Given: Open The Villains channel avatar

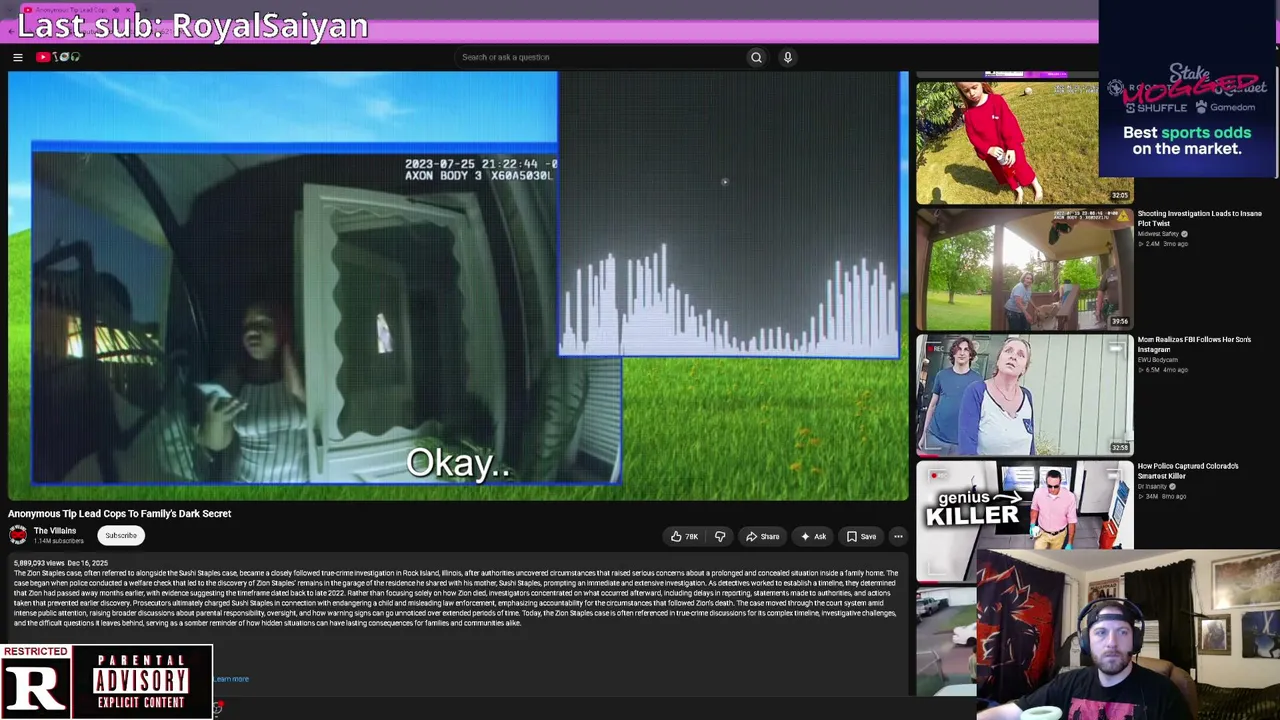Looking at the screenshot, I should (x=18, y=535).
